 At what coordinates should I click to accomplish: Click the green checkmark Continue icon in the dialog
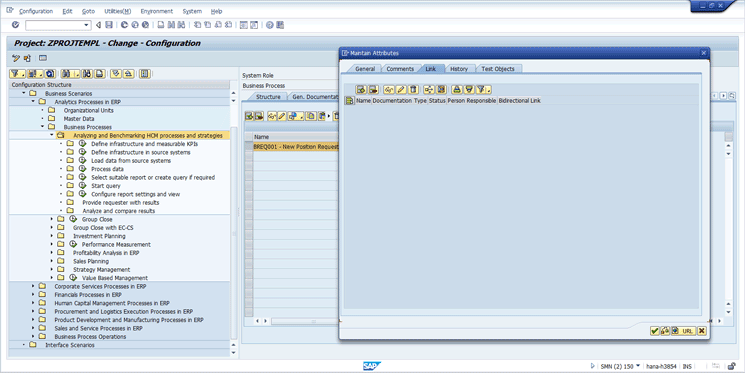654,331
